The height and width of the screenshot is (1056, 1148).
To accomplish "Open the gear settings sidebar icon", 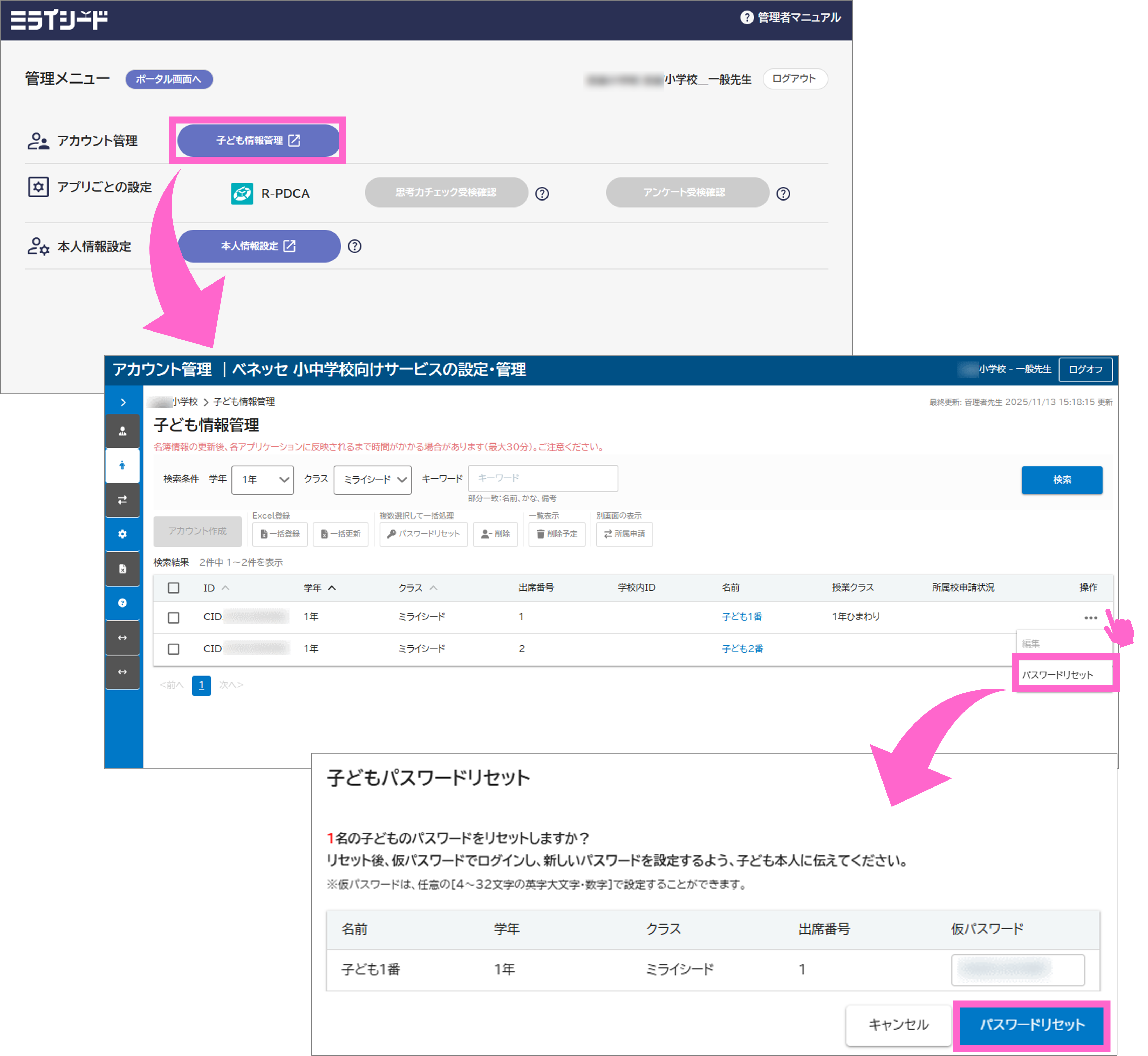I will pyautogui.click(x=122, y=534).
